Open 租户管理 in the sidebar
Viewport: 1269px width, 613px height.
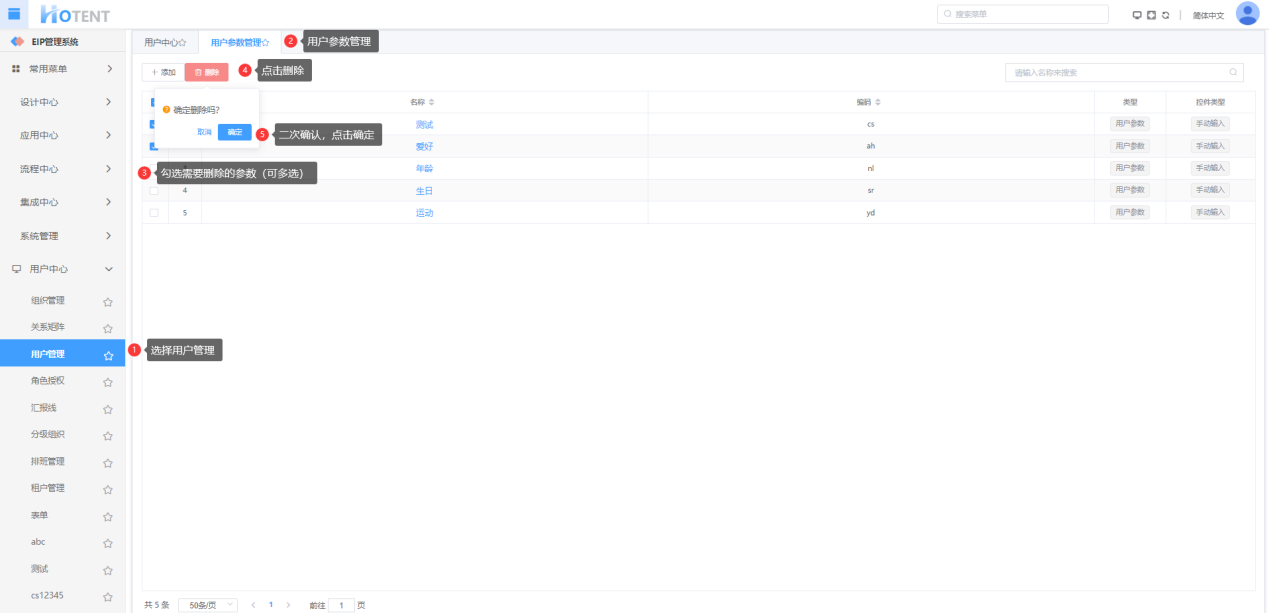click(48, 489)
